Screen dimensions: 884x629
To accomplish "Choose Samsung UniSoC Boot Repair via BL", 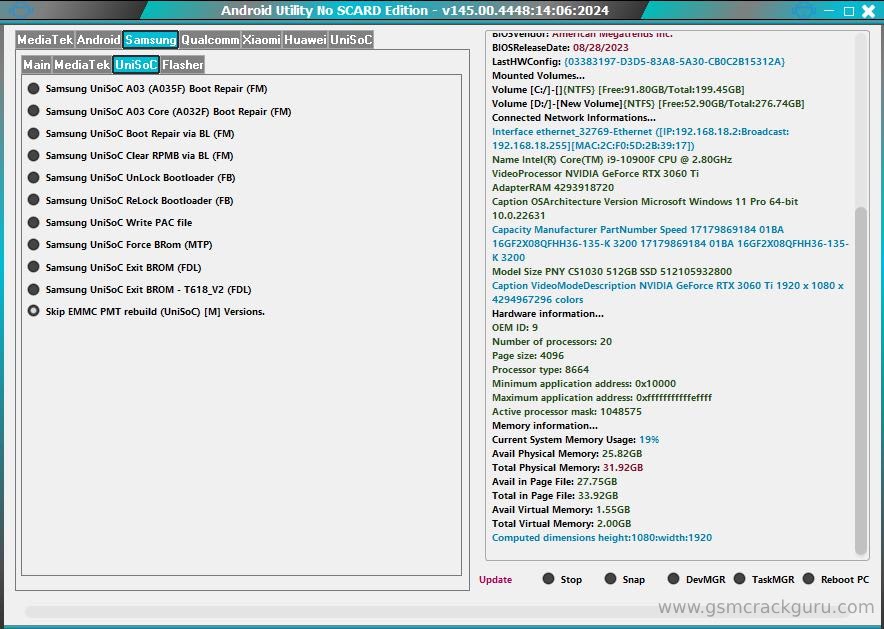I will pos(131,134).
